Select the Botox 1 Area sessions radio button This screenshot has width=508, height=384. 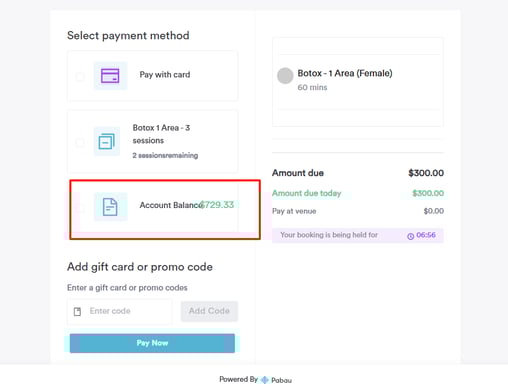80,143
